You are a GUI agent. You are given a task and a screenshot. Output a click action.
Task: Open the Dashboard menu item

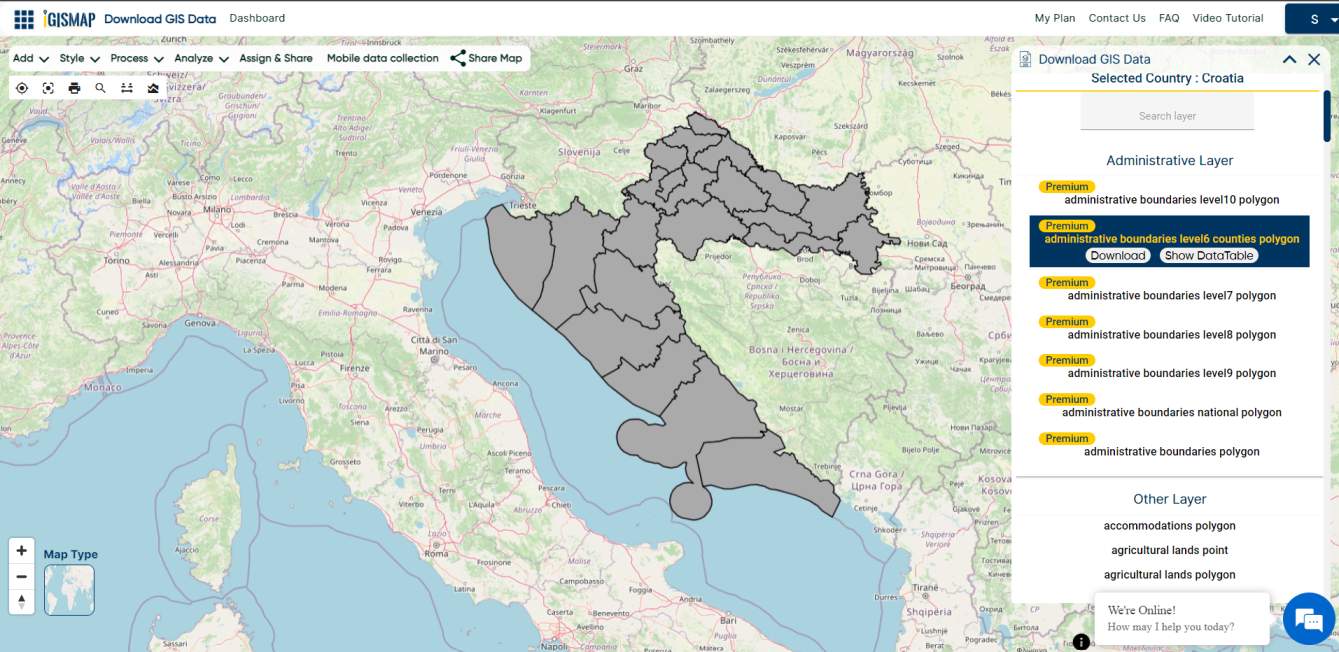[257, 17]
